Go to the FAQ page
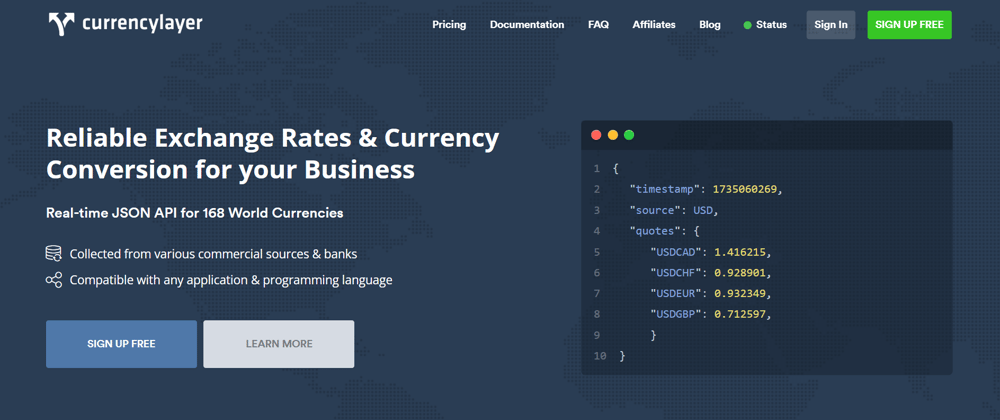The height and width of the screenshot is (420, 1000). (598, 25)
